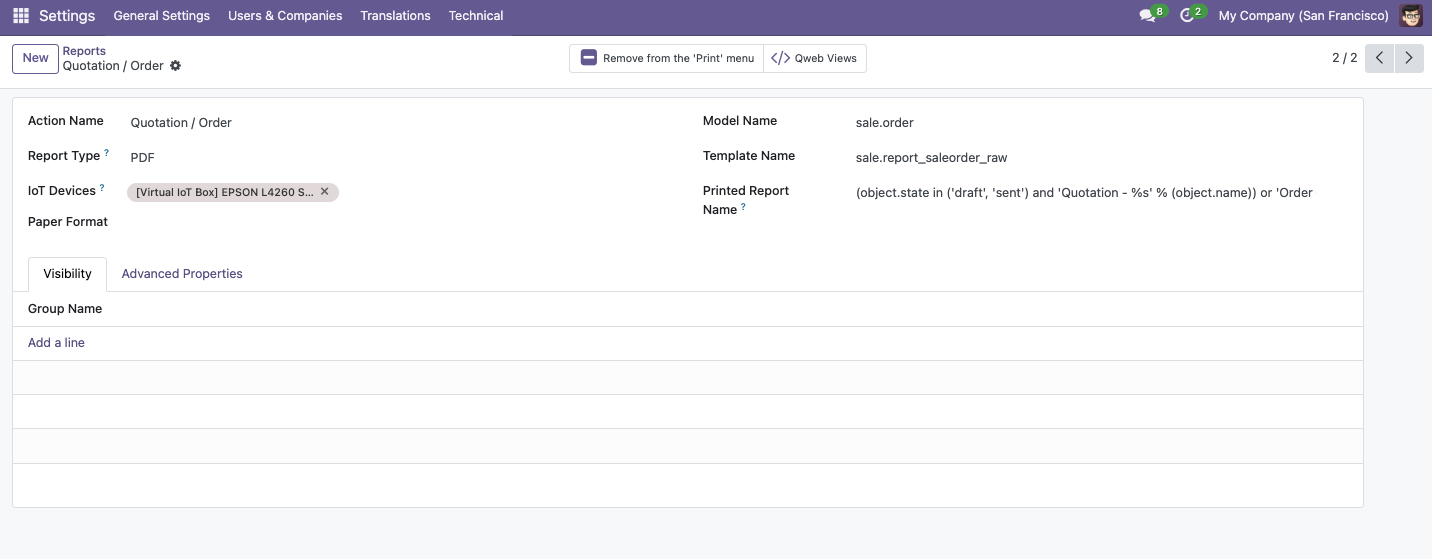Click the help mark next to Report Type
Screen dimensions: 1432x559
coord(107,153)
